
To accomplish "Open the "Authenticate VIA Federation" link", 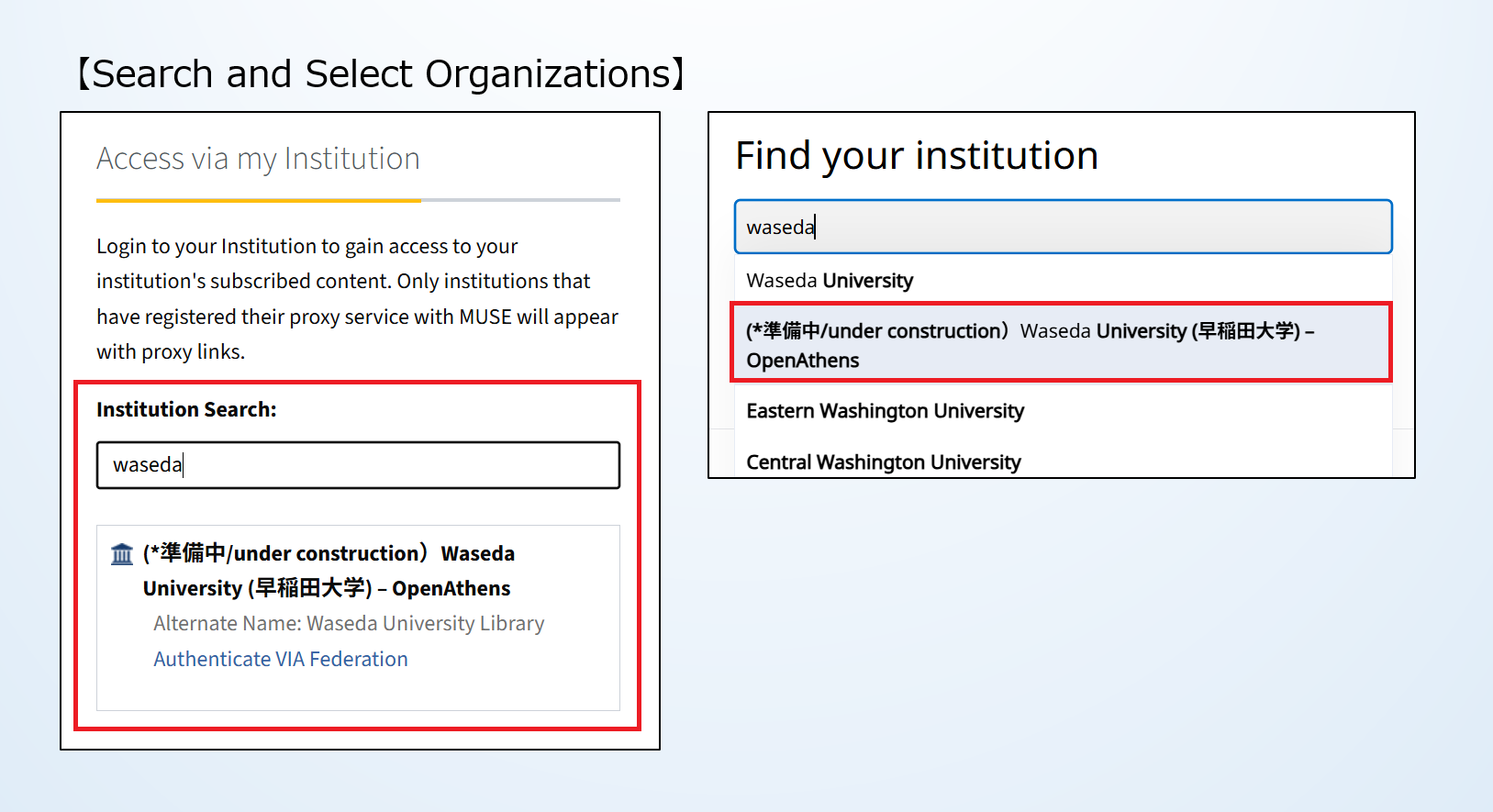I will pos(280,659).
